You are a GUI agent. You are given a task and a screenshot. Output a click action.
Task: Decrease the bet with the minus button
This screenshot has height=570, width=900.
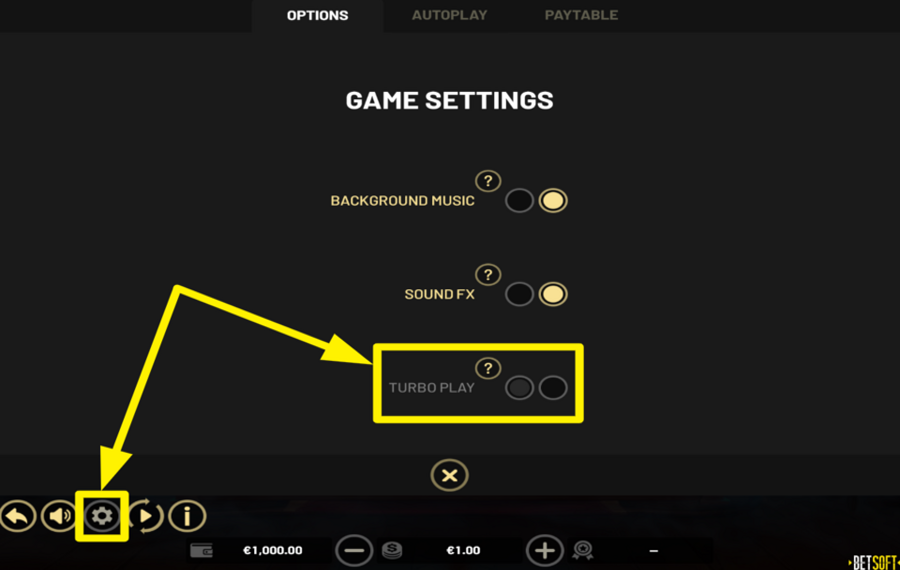click(354, 550)
